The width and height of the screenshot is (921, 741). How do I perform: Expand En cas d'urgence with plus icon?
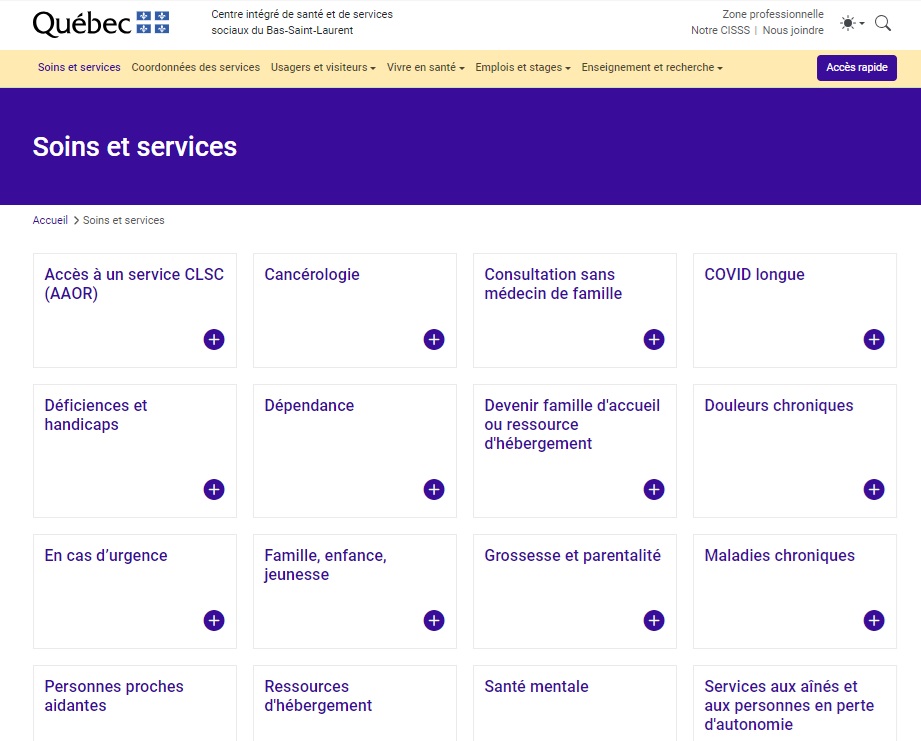[x=213, y=620]
